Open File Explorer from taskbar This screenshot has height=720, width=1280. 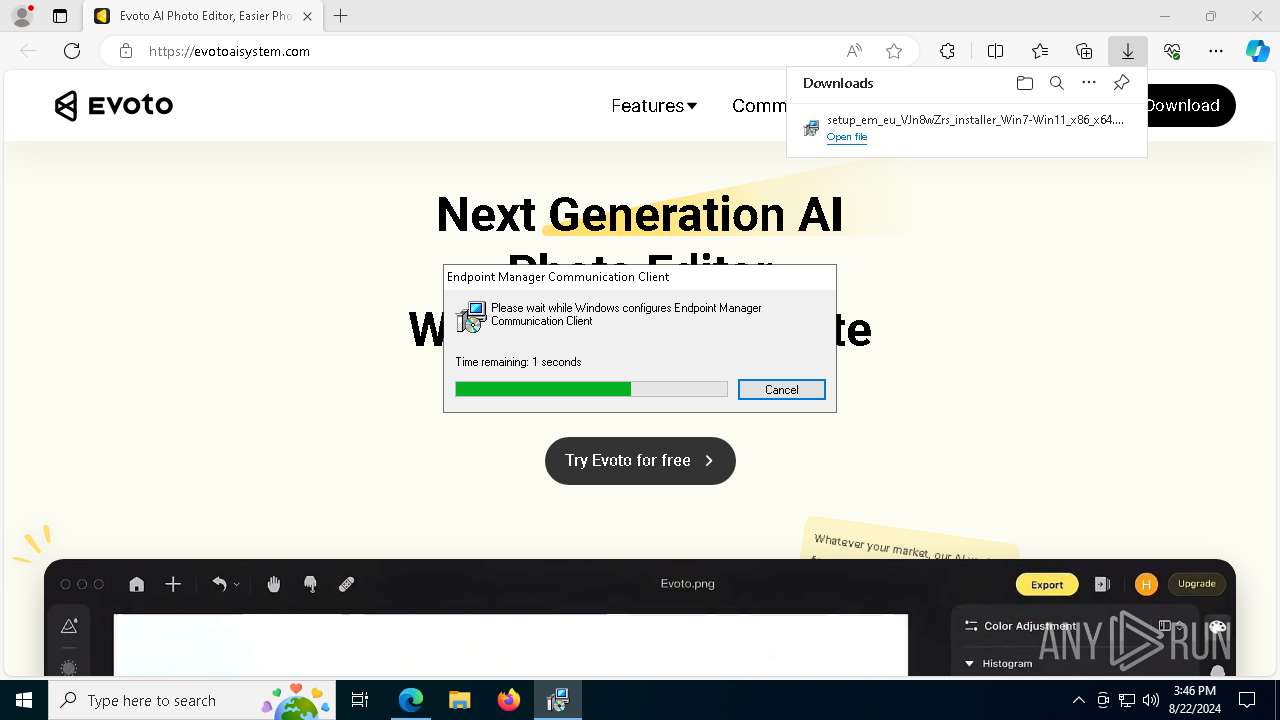tap(459, 700)
